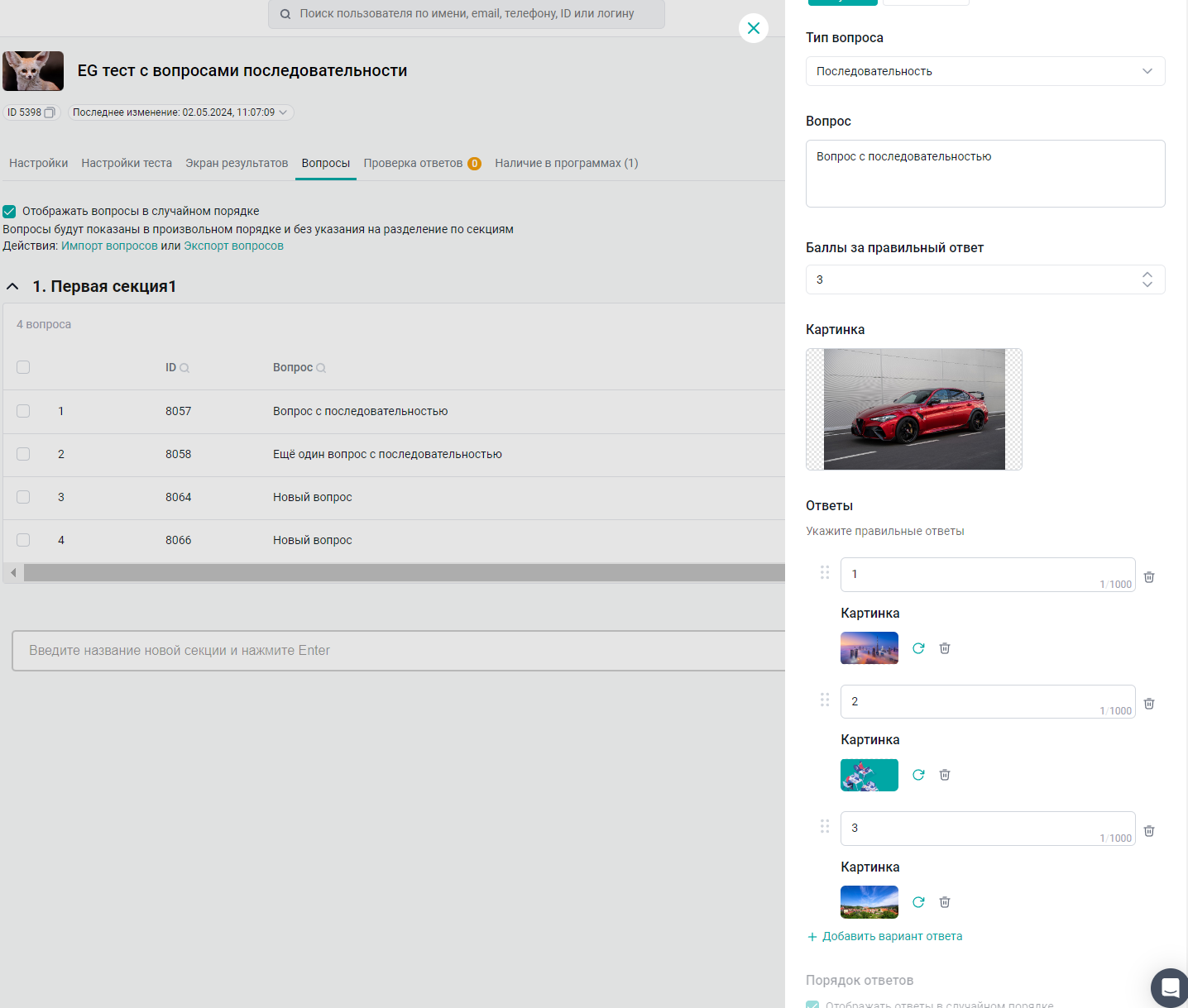This screenshot has height=1008, width=1188.
Task: Filter by ID search icon in table header
Action: tap(184, 368)
